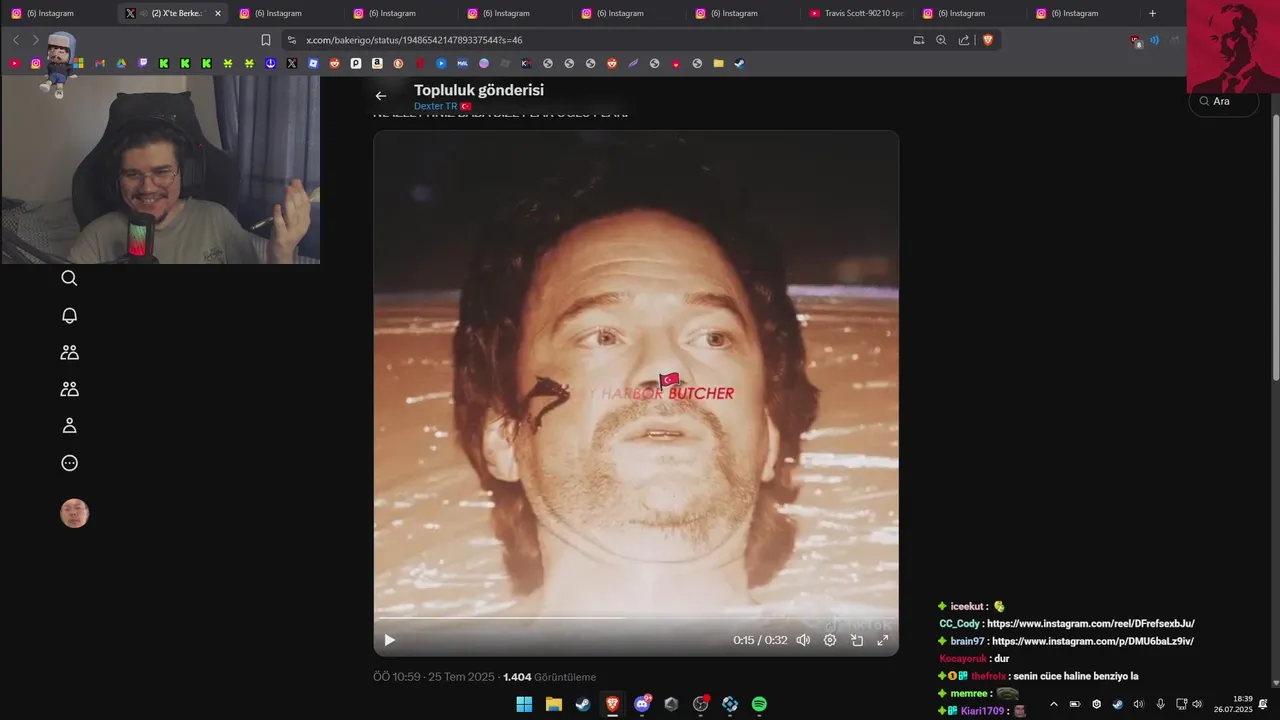Click the account avatar in X sidebar
Viewport: 1280px width, 720px height.
74,514
